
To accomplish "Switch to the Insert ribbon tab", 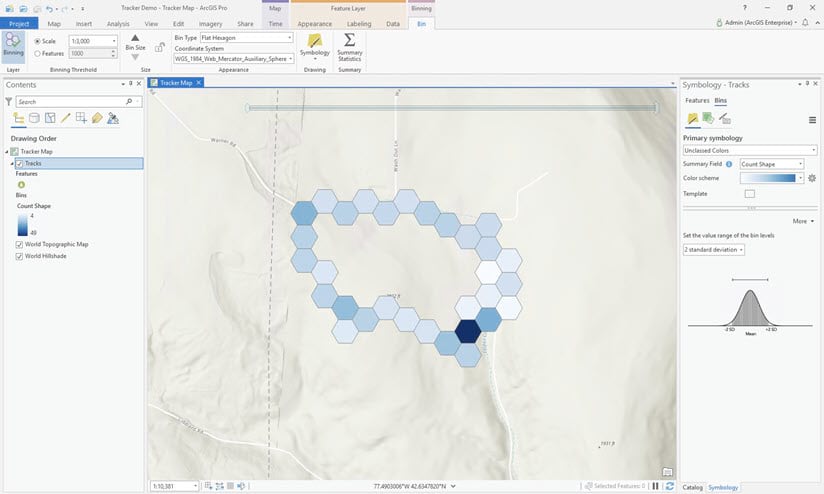I will (84, 24).
